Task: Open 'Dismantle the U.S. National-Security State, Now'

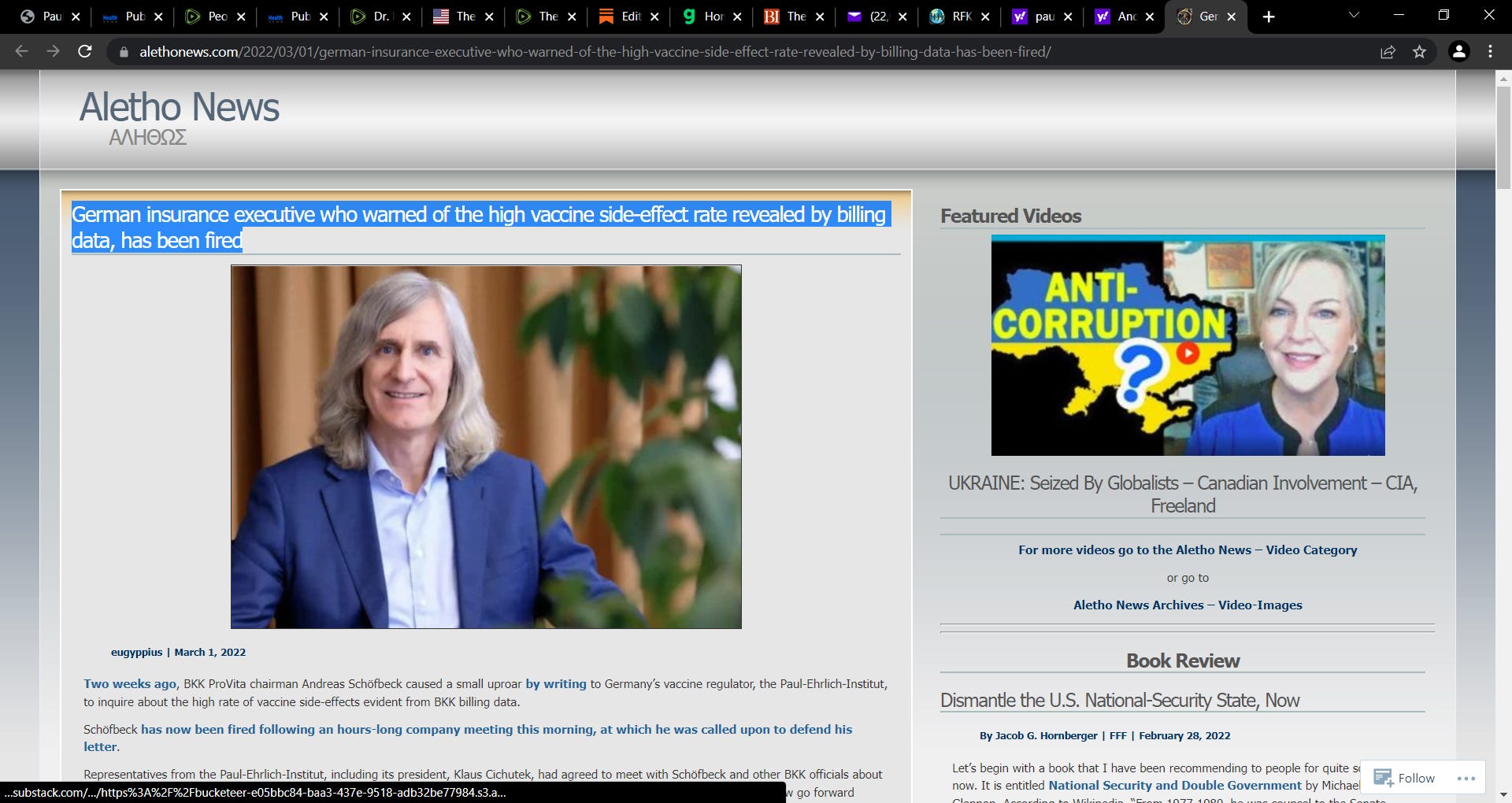Action: 1120,700
